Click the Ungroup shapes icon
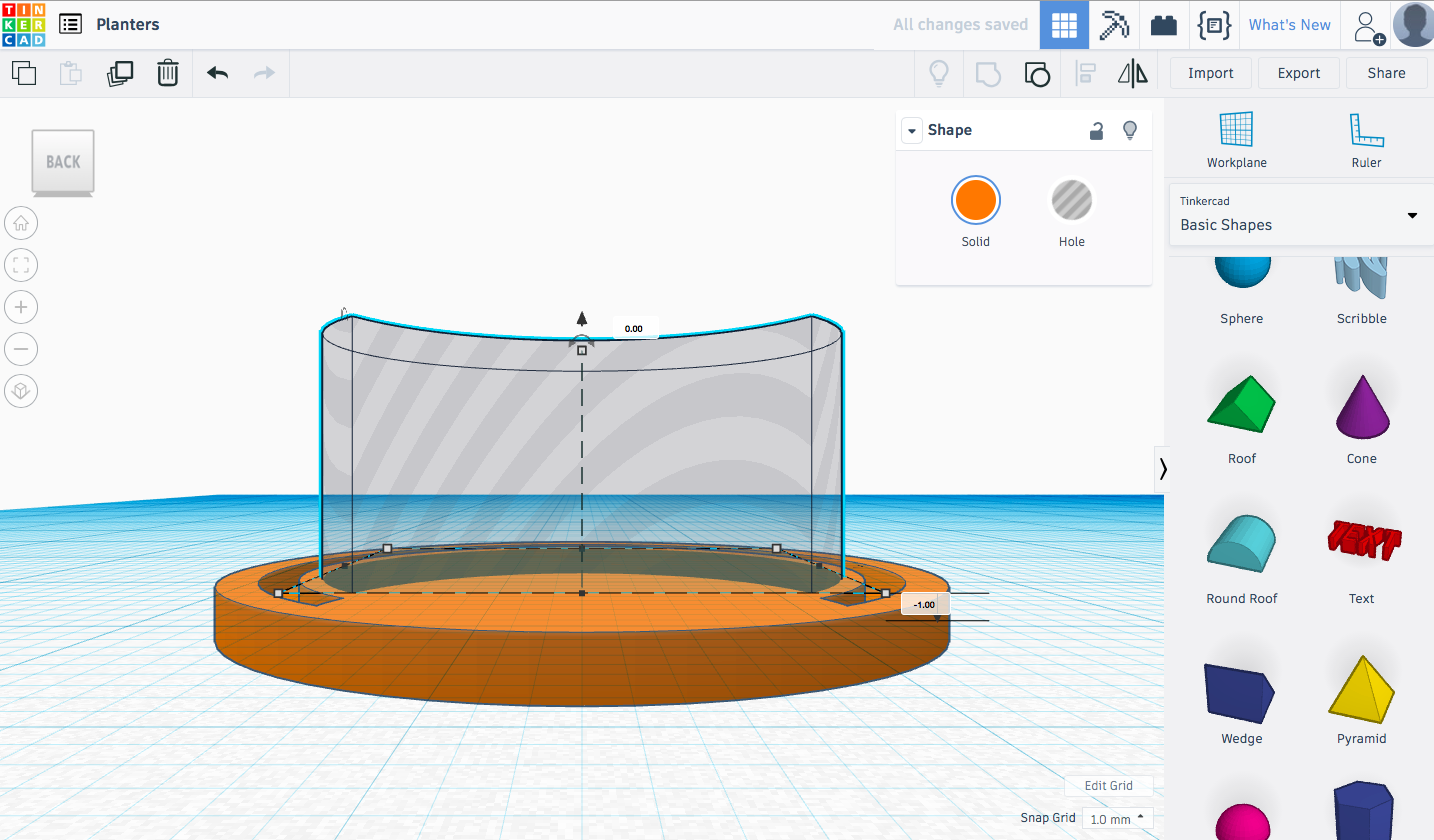 tap(1037, 73)
